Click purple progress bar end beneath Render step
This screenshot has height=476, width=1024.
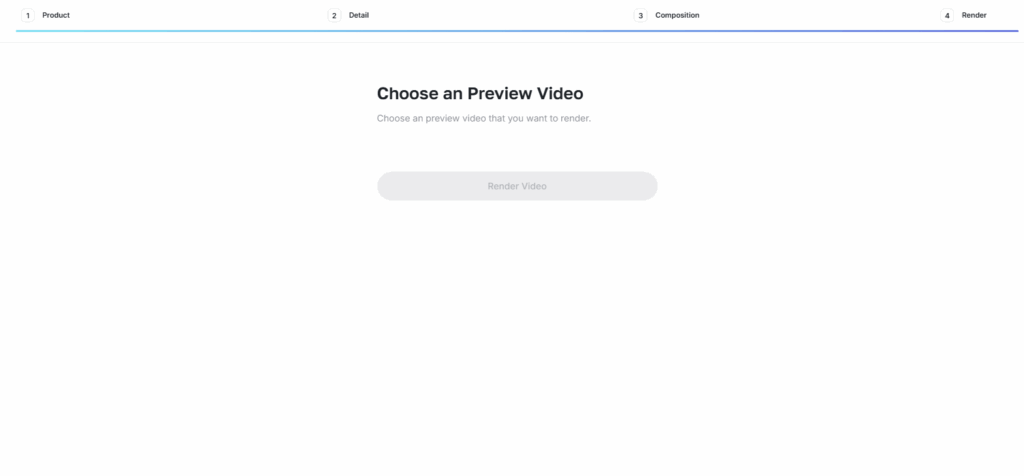pyautogui.click(x=978, y=31)
